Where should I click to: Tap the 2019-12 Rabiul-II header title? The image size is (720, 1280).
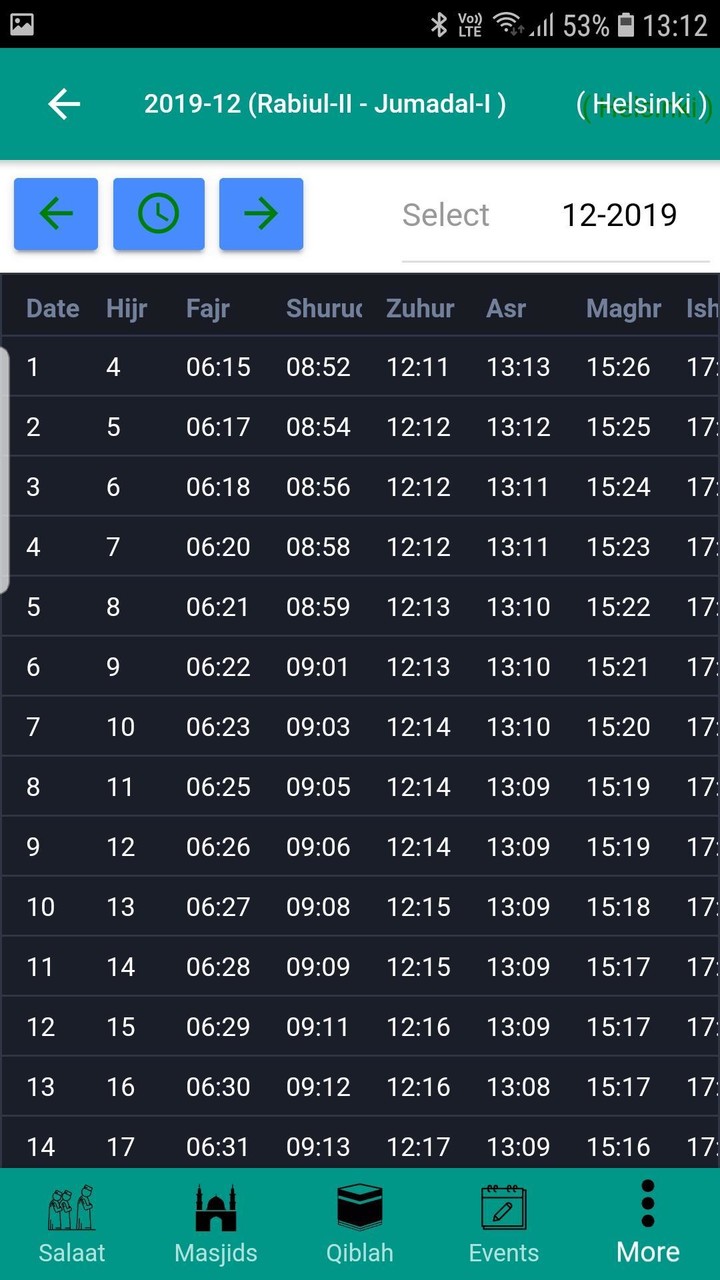(325, 104)
